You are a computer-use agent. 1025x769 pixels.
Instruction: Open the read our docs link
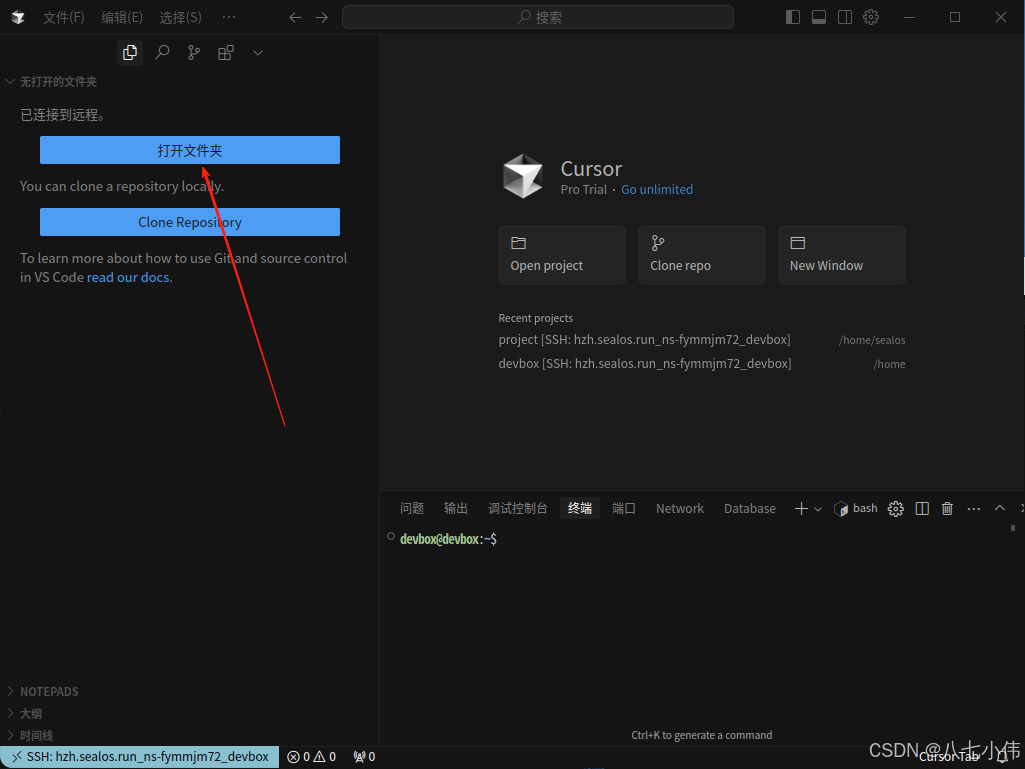(128, 277)
